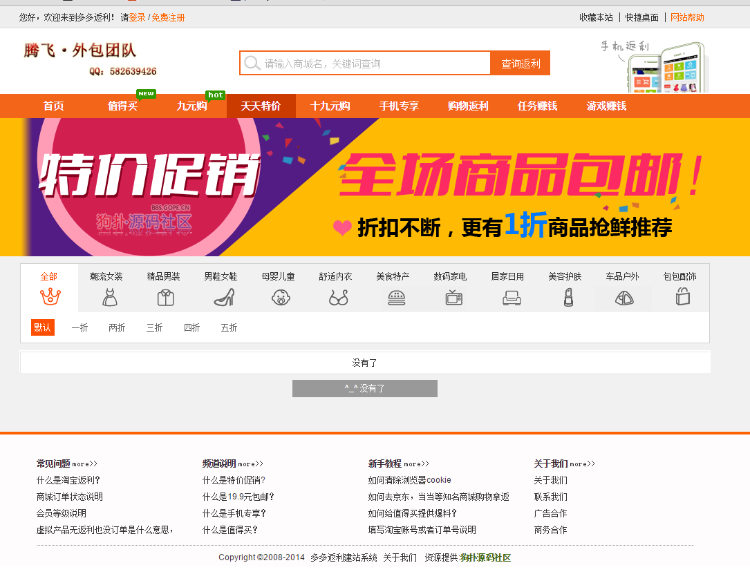Open more link beside 常见问题
750x583 pixels.
point(85,464)
